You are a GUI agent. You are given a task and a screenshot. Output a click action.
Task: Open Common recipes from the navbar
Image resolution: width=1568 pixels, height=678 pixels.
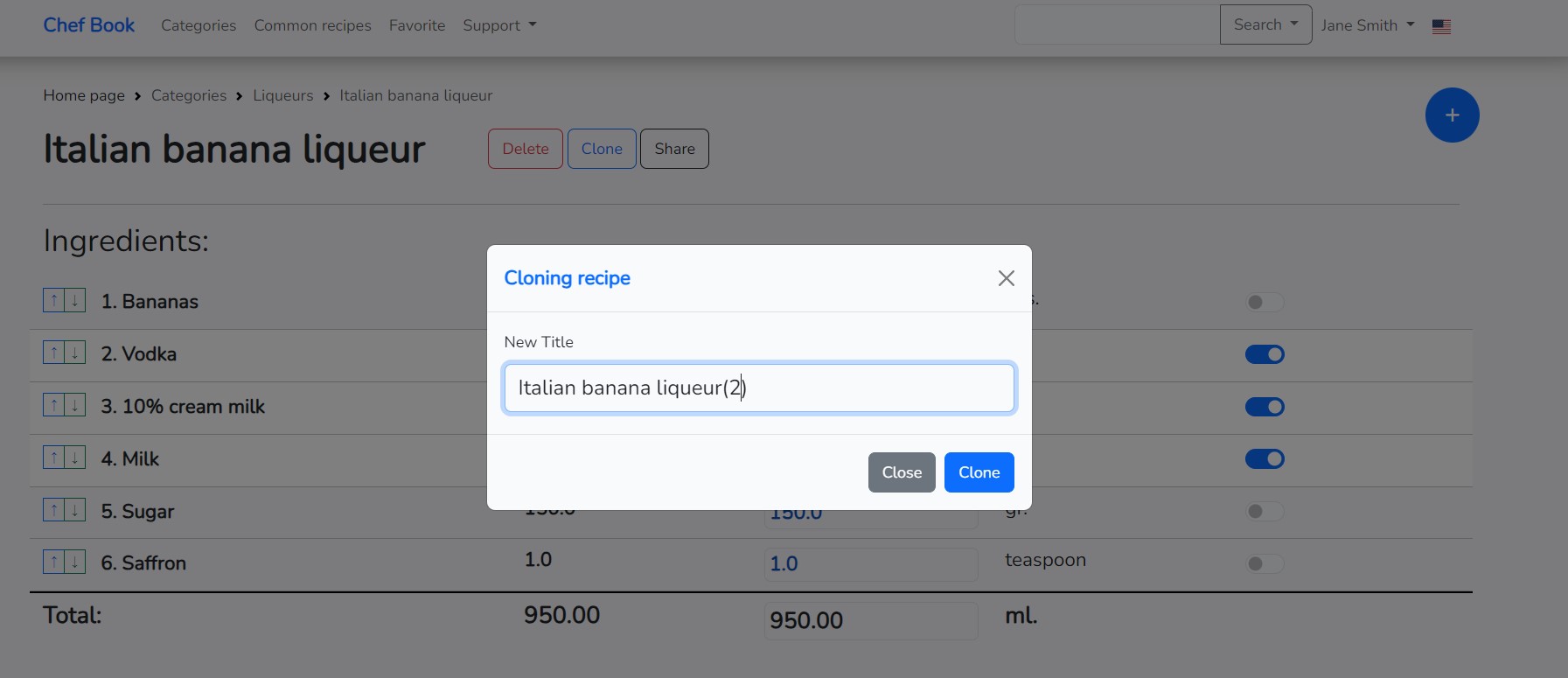[x=312, y=25]
